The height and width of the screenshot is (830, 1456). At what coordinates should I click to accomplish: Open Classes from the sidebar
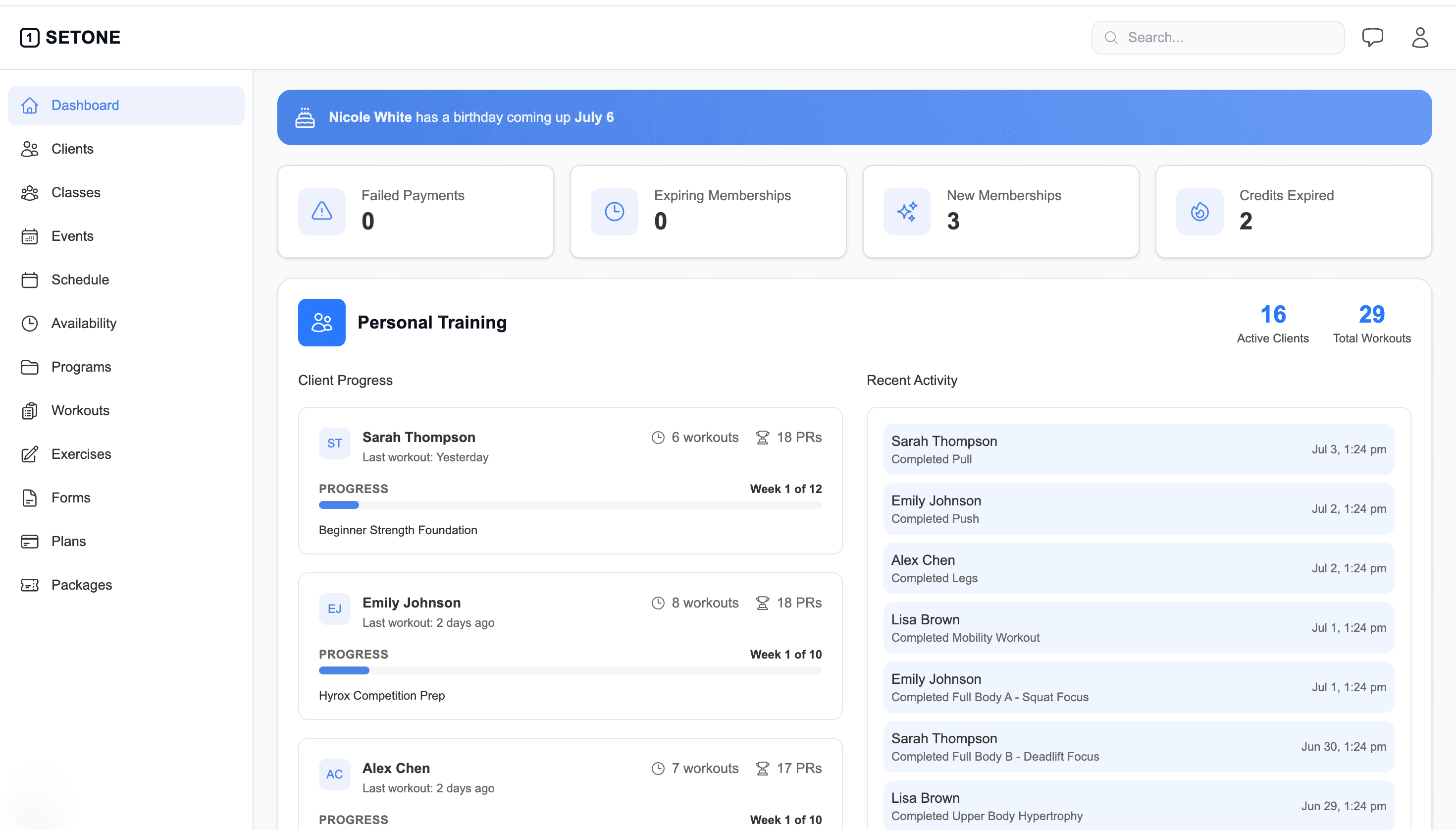tap(126, 193)
